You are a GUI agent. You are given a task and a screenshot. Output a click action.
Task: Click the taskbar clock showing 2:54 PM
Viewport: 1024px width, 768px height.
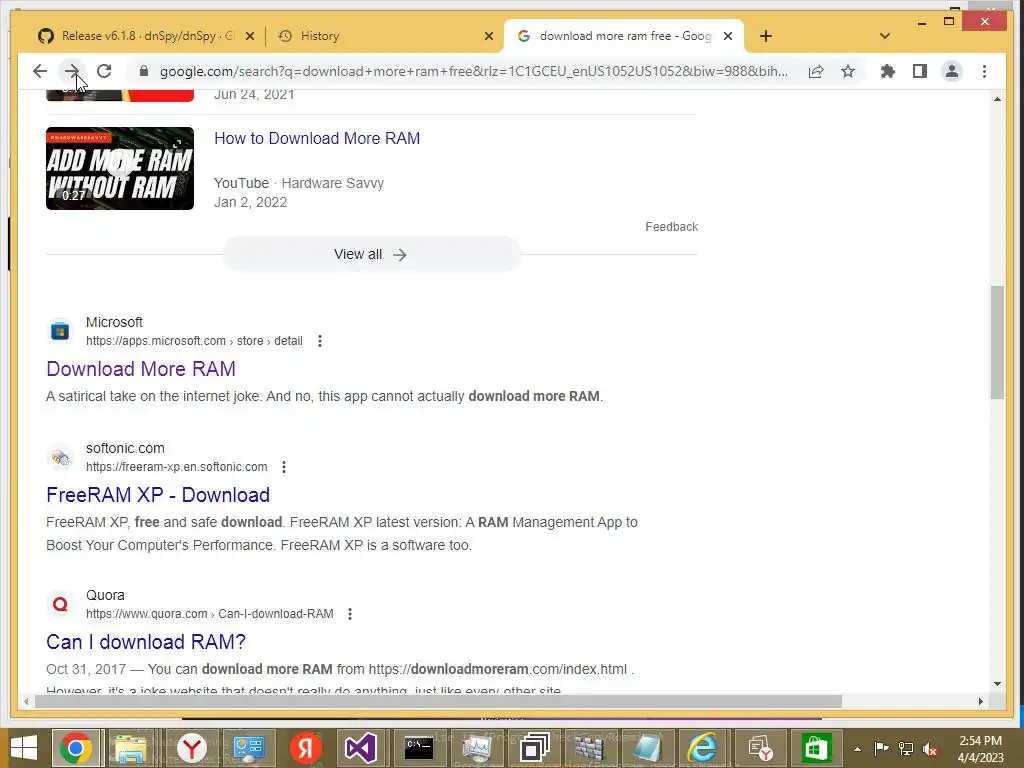pyautogui.click(x=980, y=748)
